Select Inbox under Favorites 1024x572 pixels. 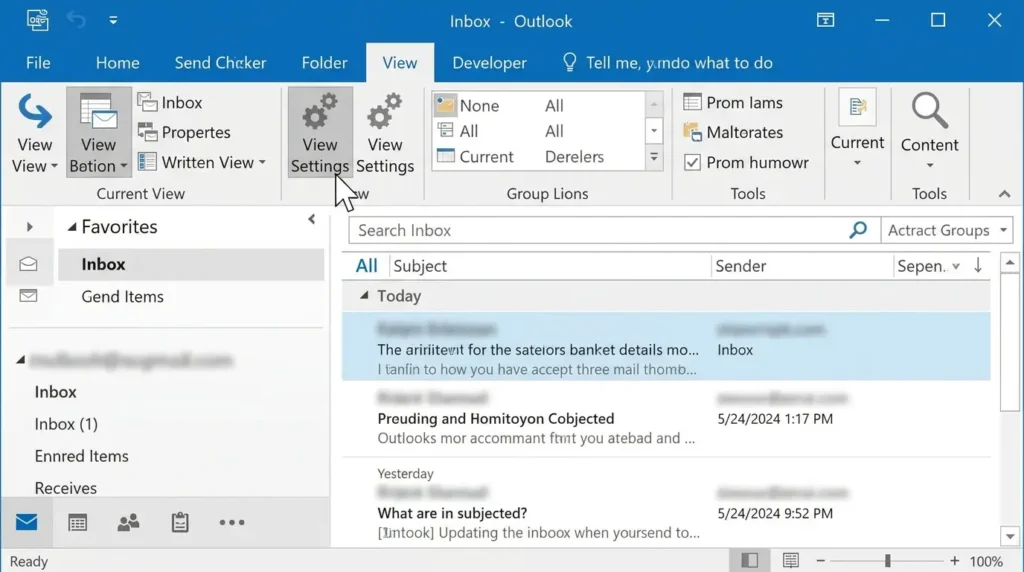191,264
